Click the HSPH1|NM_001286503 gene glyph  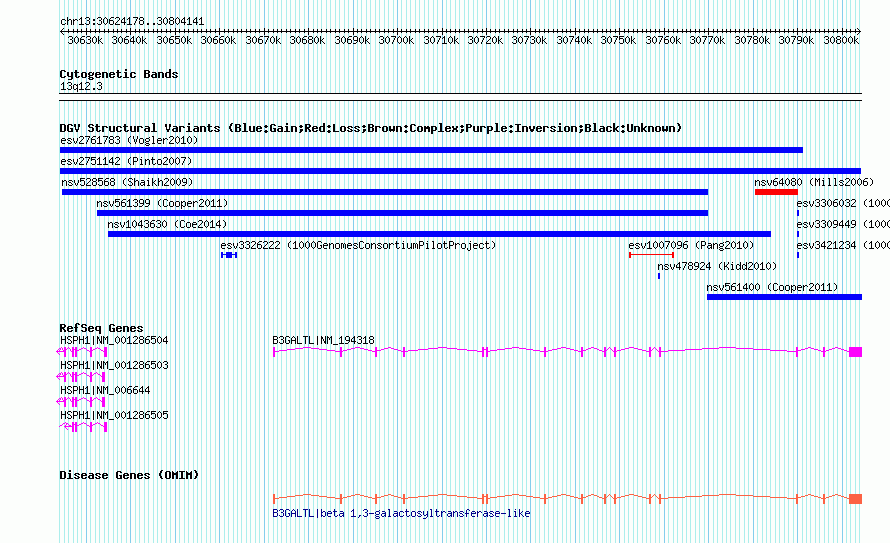point(82,377)
